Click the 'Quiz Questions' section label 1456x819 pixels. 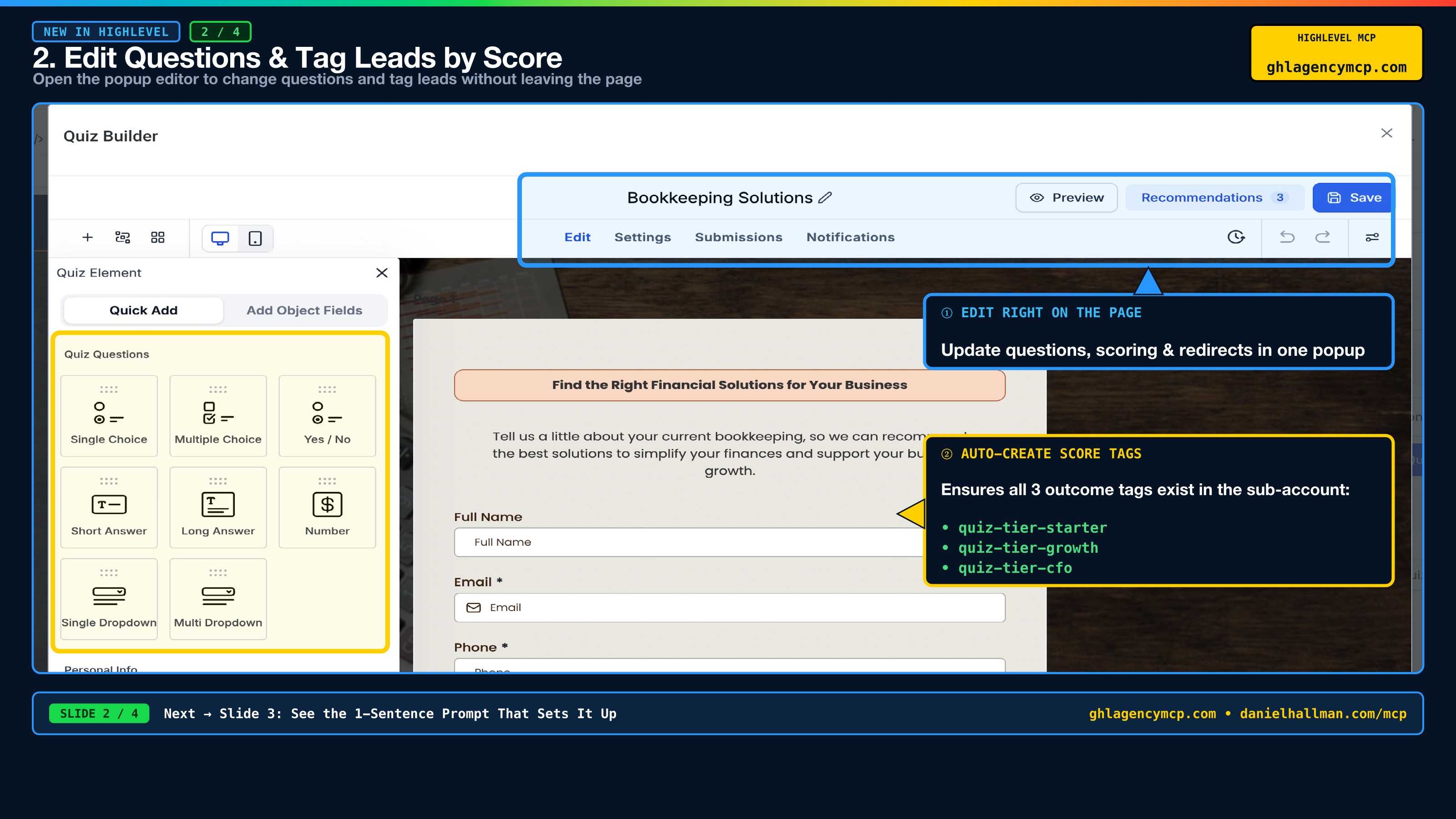pyautogui.click(x=107, y=354)
